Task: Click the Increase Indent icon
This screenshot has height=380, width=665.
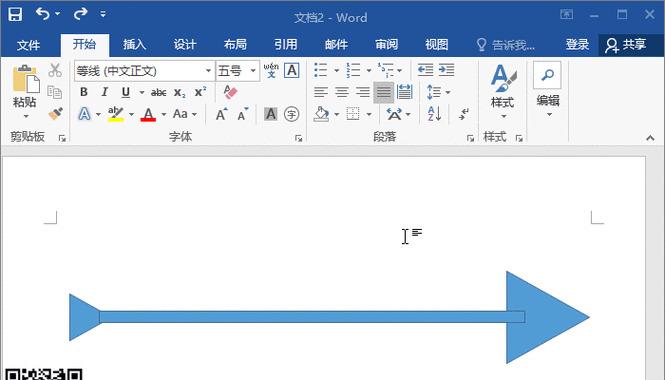Action: [x=446, y=70]
